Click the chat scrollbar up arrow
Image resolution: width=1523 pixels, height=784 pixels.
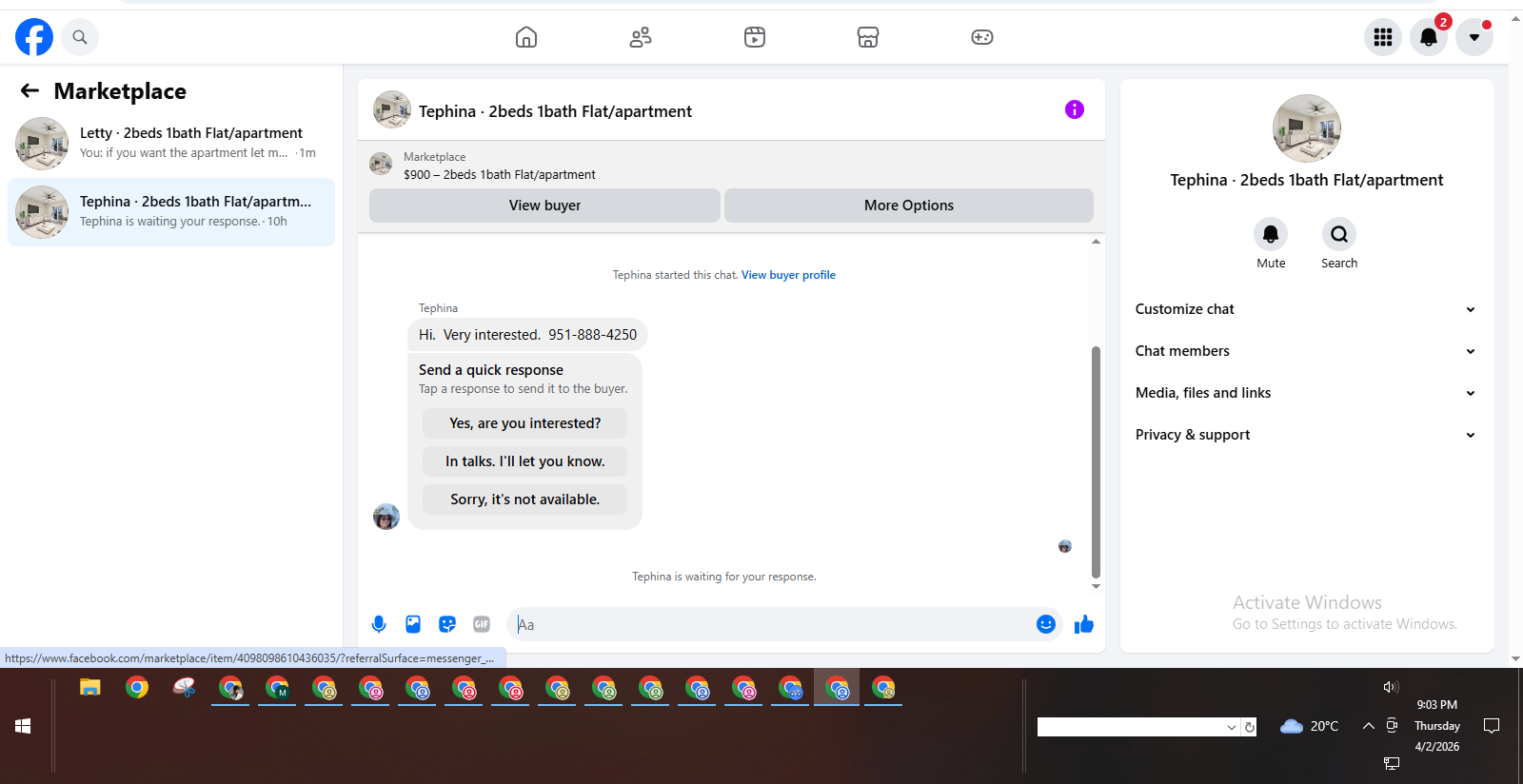coord(1096,242)
